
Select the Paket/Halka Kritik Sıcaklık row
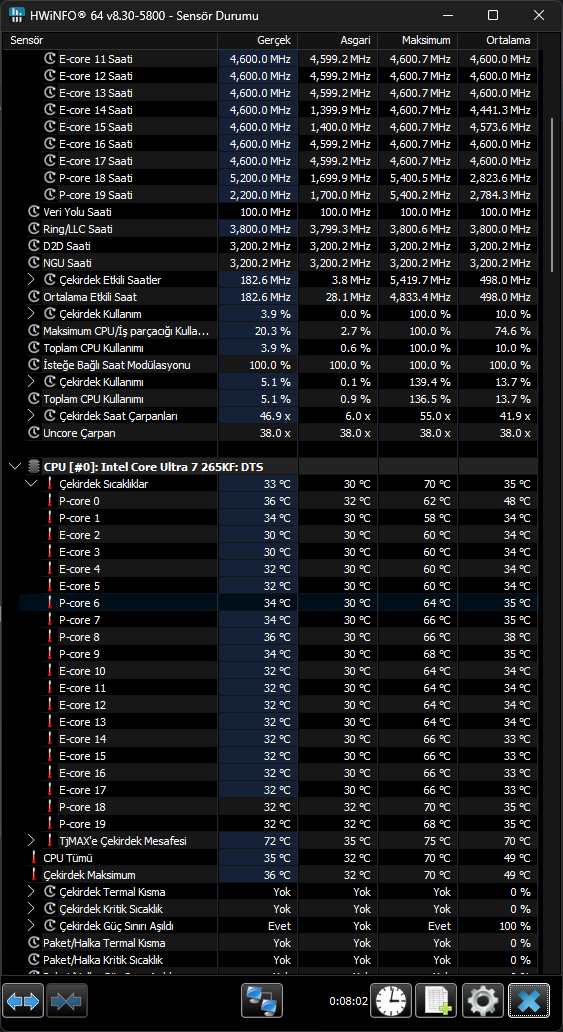[x=278, y=960]
